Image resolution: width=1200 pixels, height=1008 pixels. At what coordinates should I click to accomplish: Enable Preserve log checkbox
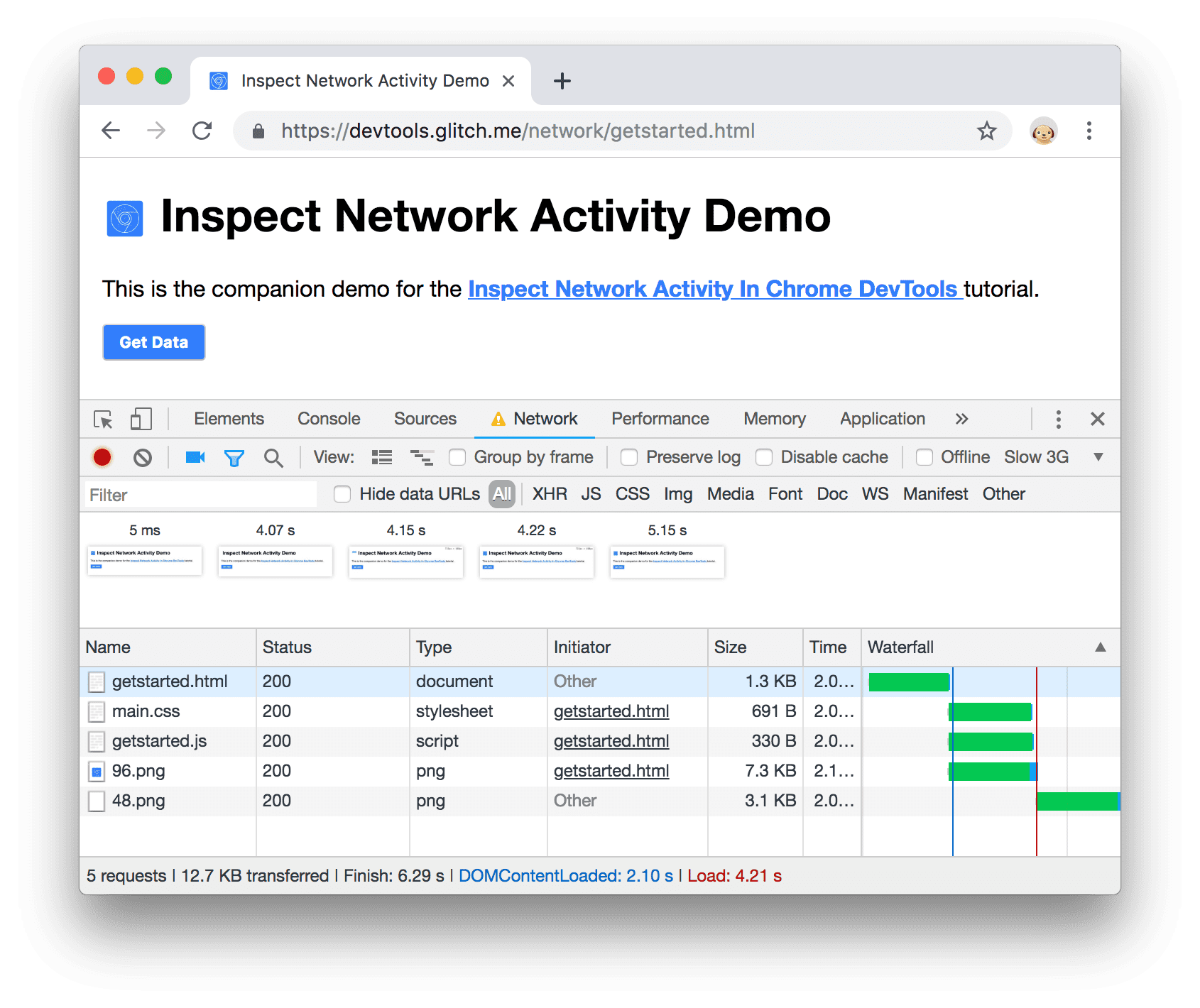pyautogui.click(x=629, y=457)
